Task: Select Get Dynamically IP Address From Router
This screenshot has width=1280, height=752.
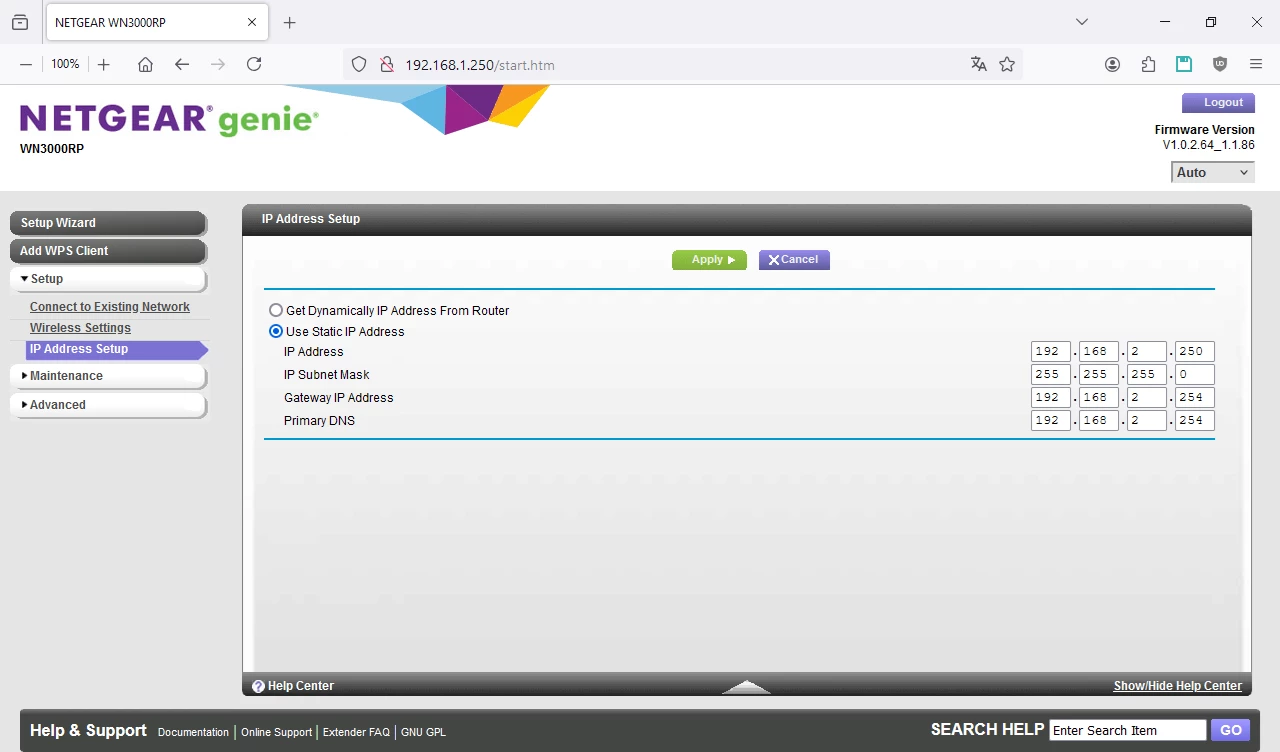Action: pos(276,311)
